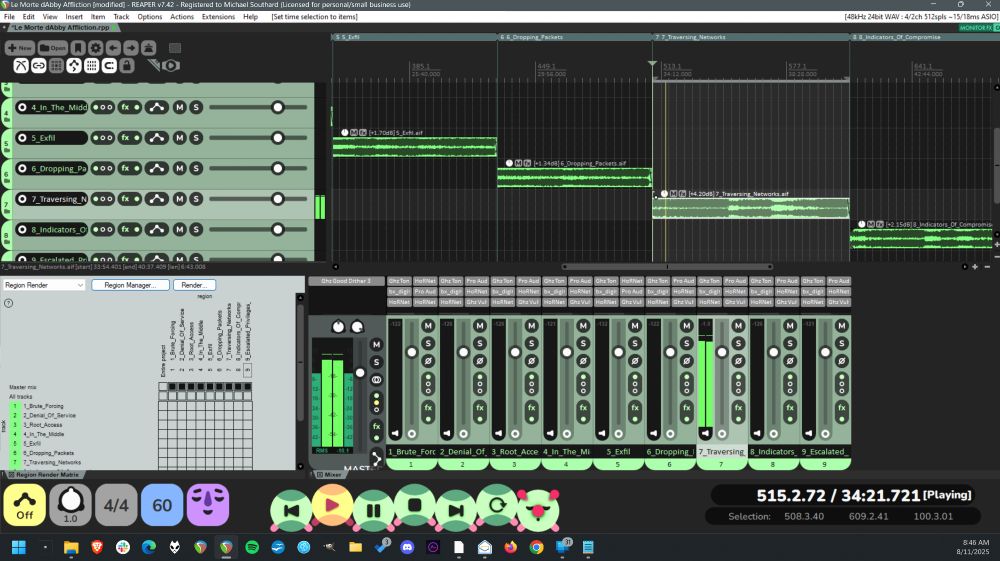Click volume fader knob on 2_Denial_Of mixer channel
Viewport: 1000px width, 561px height.
[x=463, y=352]
